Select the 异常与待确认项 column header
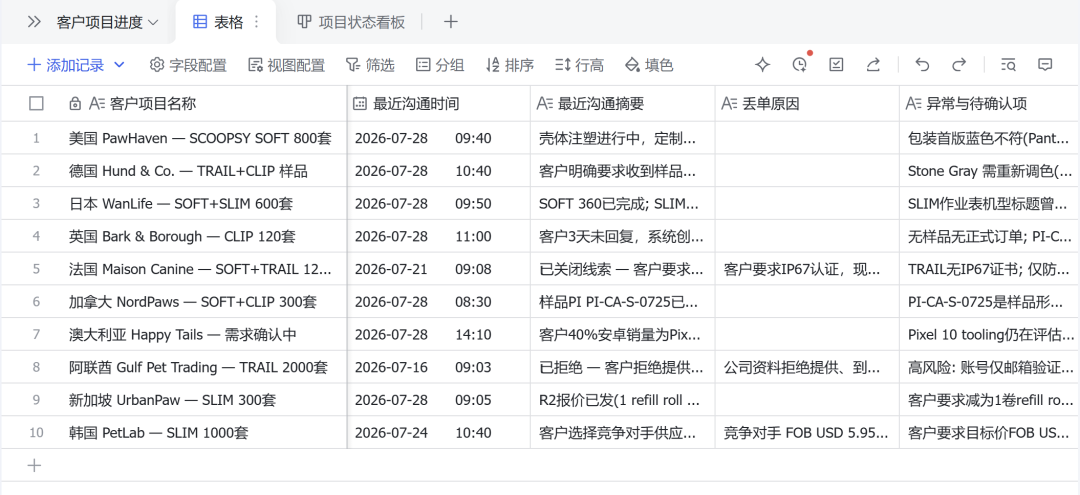 (x=990, y=103)
